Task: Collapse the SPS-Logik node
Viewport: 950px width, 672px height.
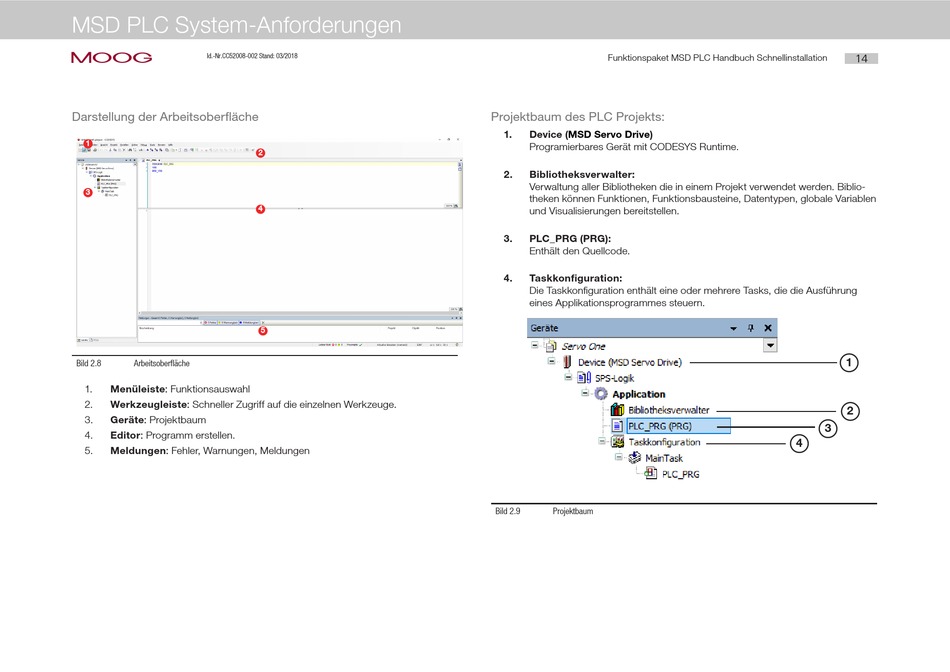Action: pos(568,377)
